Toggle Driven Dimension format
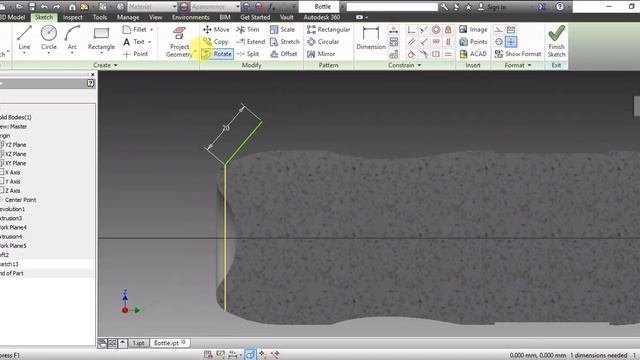The height and width of the screenshot is (360, 640). (511, 29)
